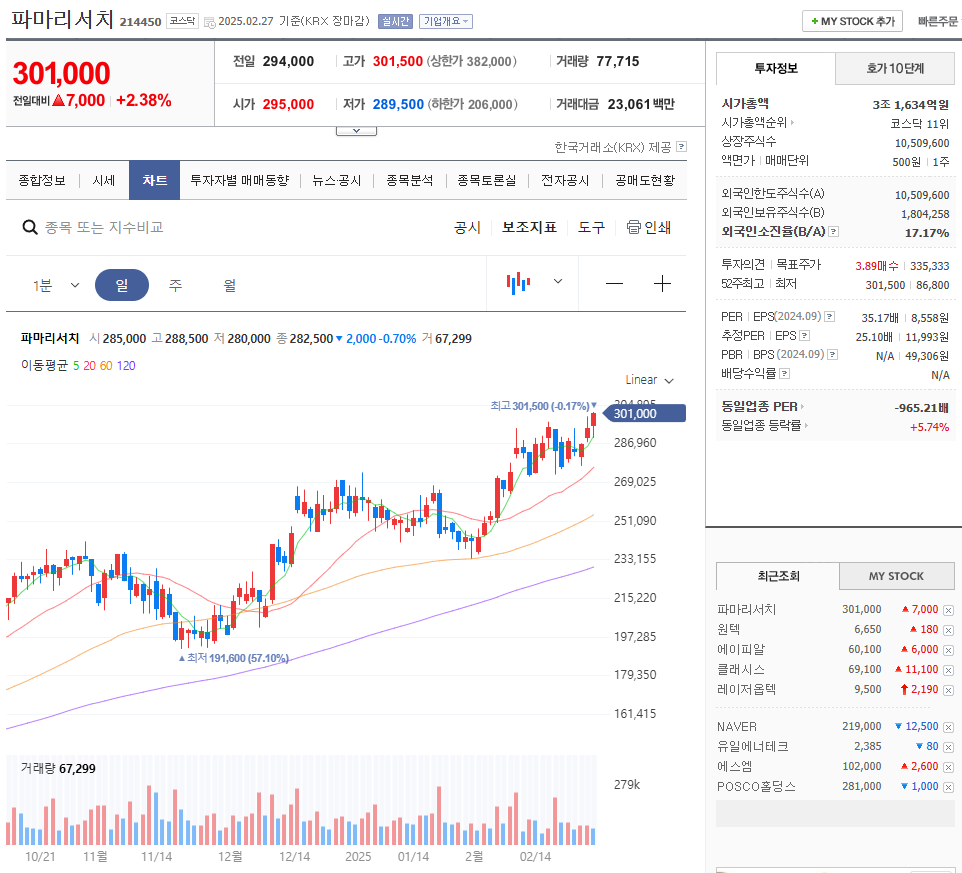This screenshot has width=962, height=873.
Task: Open the 종목토론실 tab
Action: point(487,180)
